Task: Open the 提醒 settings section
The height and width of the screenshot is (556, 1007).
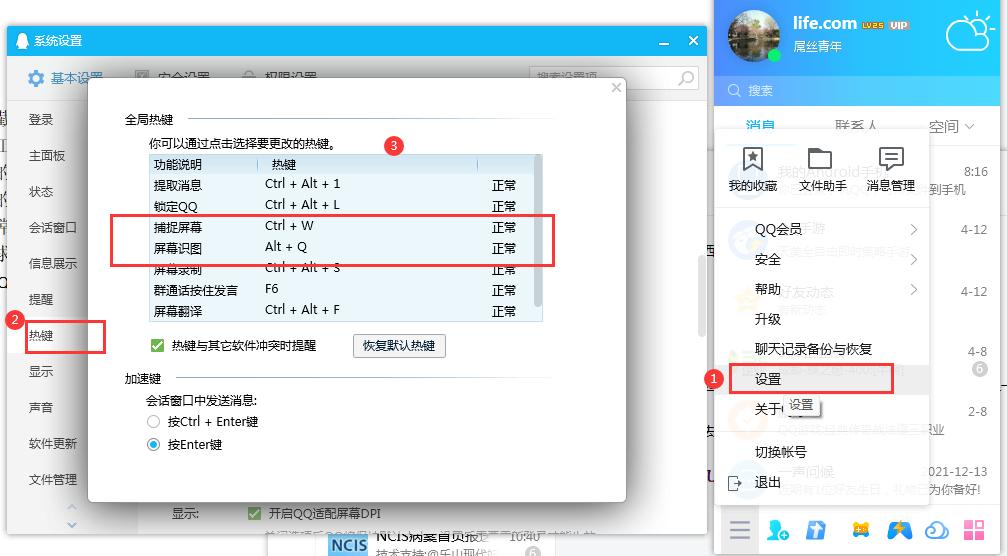Action: click(41, 299)
